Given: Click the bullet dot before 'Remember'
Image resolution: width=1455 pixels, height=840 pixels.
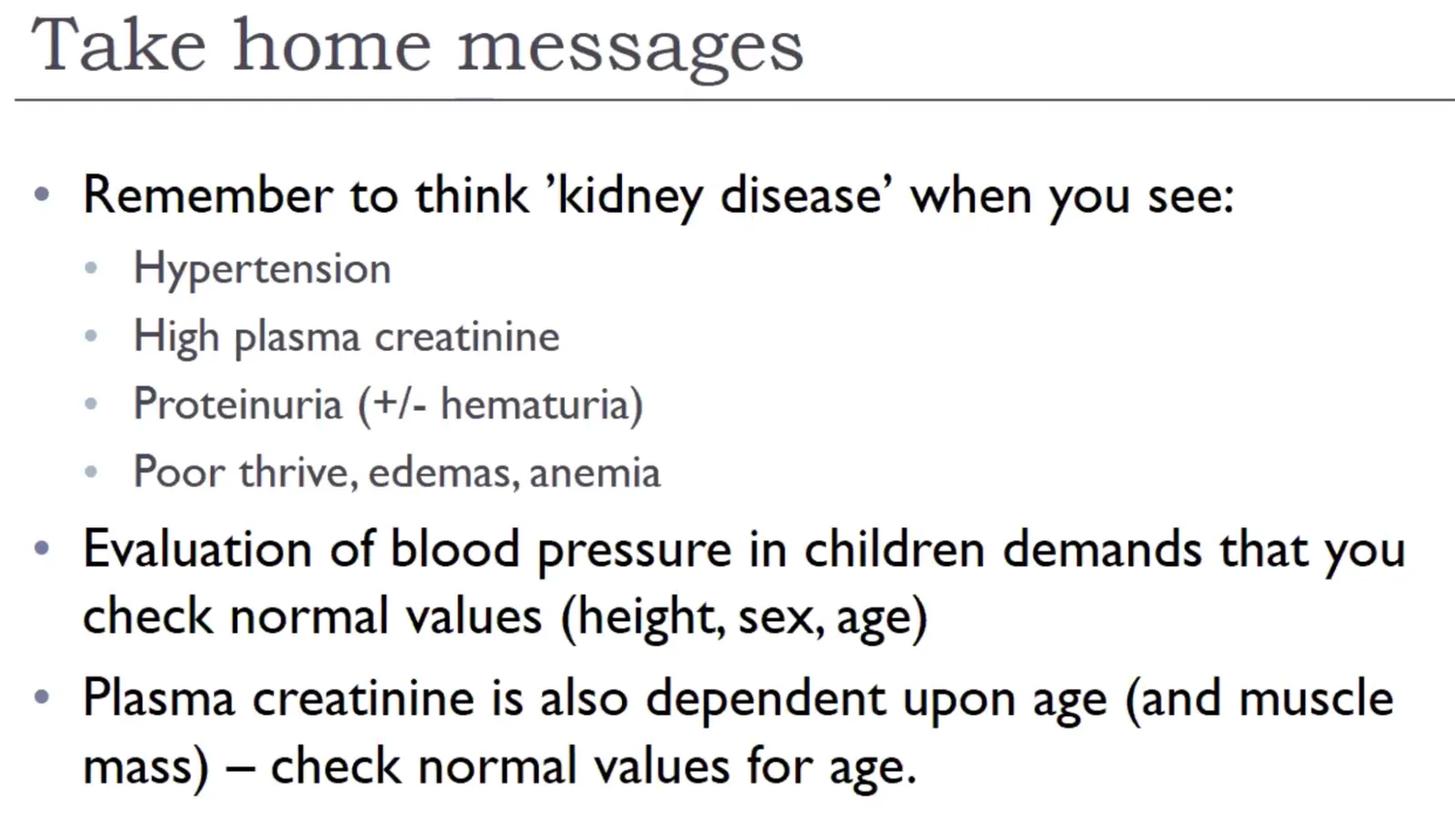Looking at the screenshot, I should pyautogui.click(x=41, y=194).
